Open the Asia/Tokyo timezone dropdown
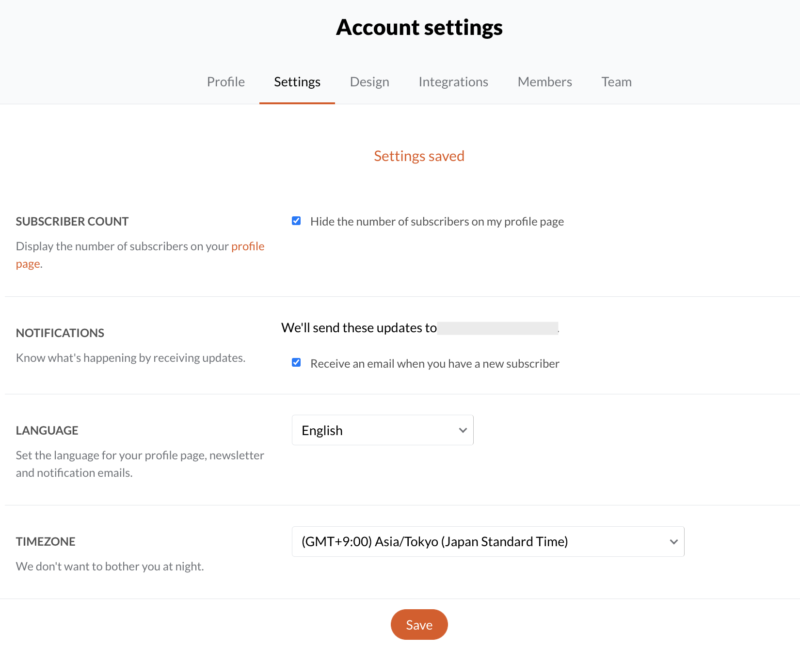The width and height of the screenshot is (800, 649). point(488,541)
